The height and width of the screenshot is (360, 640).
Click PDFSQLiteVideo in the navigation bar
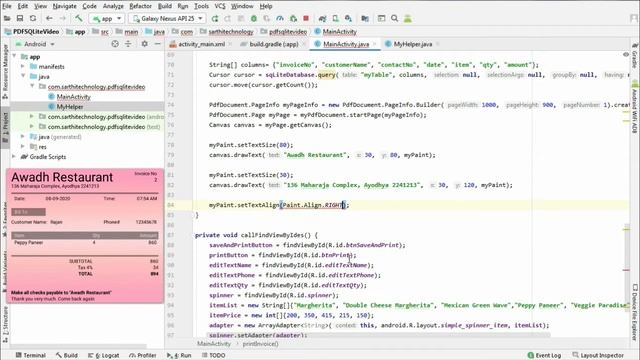[36, 31]
